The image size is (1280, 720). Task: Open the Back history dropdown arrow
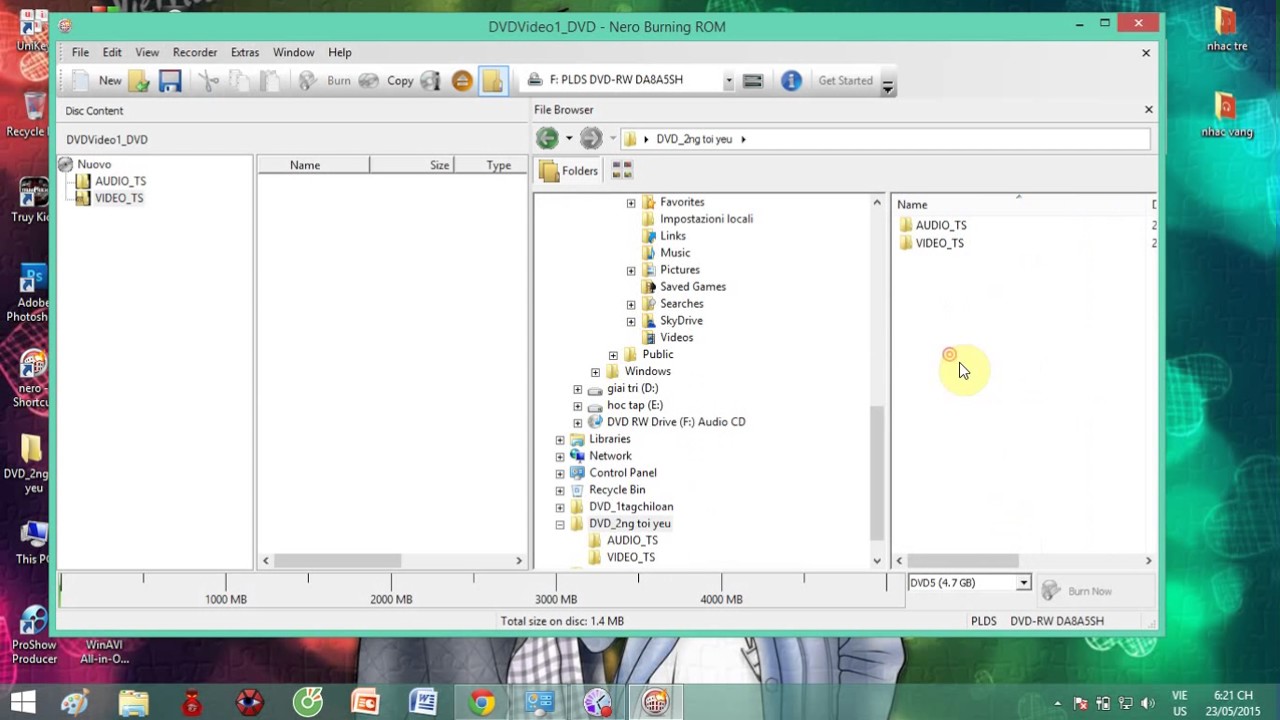point(569,139)
